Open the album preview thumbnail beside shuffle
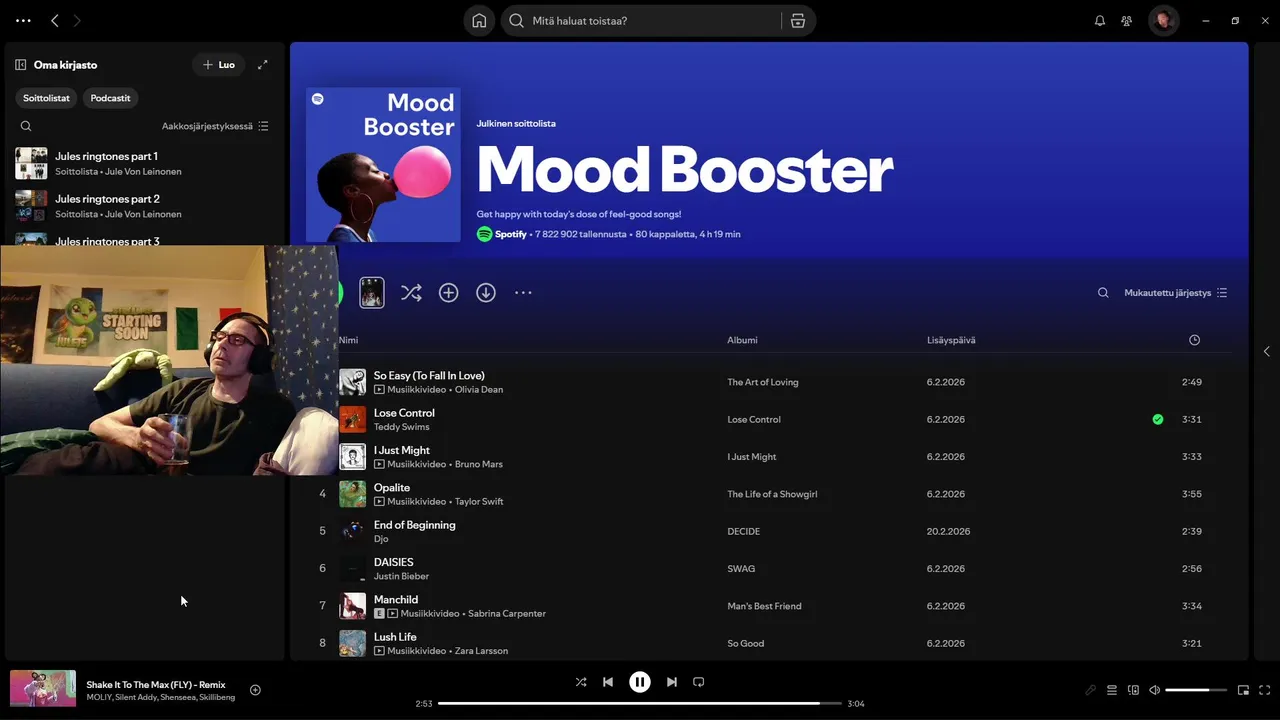The image size is (1280, 720). 372,292
